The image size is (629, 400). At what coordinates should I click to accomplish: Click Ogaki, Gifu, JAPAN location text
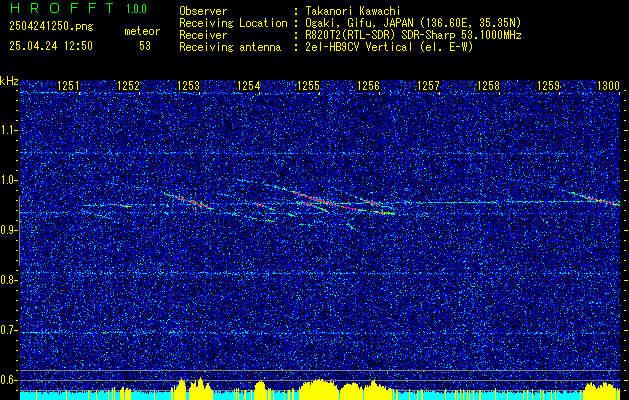tap(413, 23)
